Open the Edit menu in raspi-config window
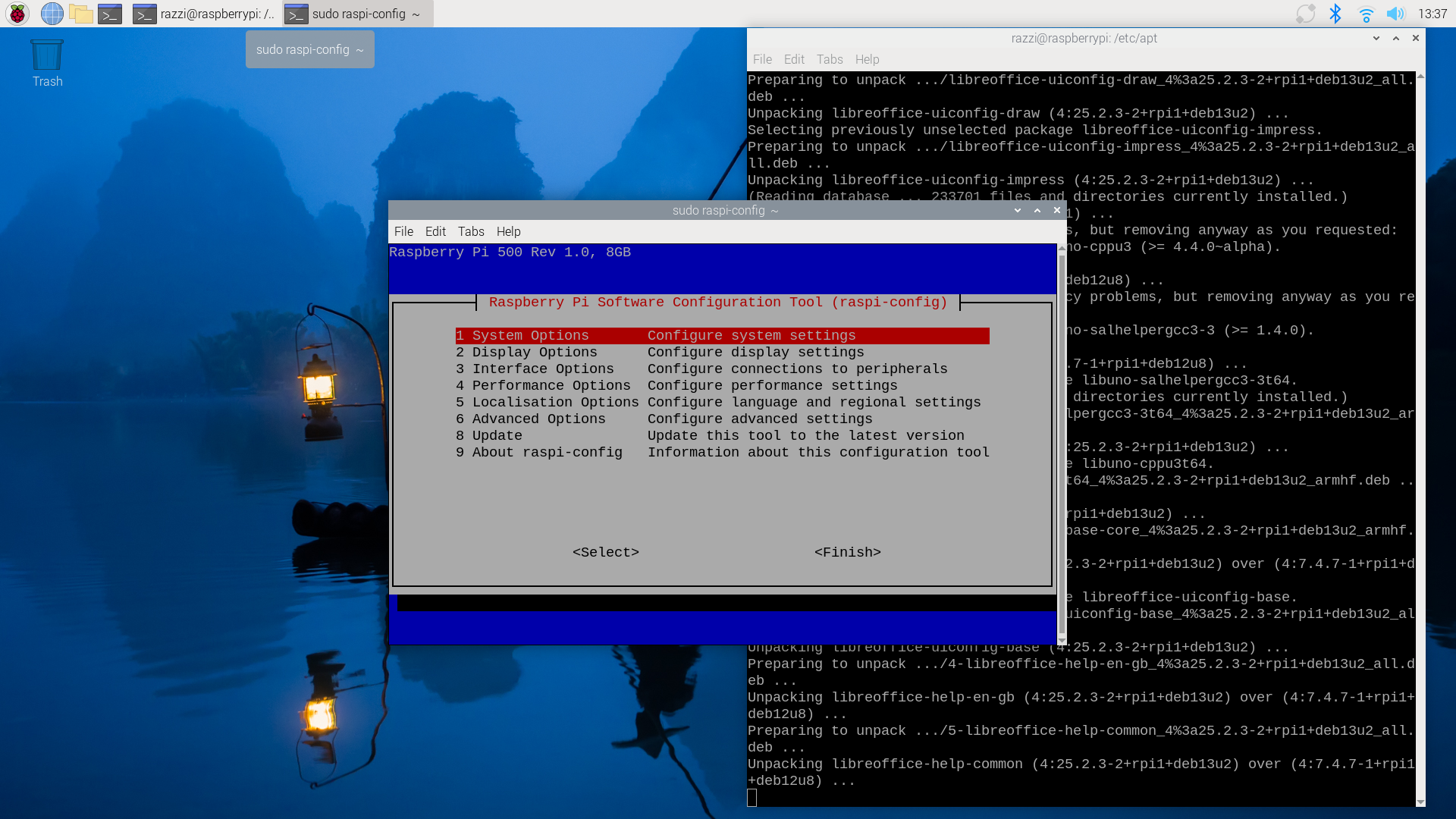This screenshot has height=819, width=1456. (435, 231)
